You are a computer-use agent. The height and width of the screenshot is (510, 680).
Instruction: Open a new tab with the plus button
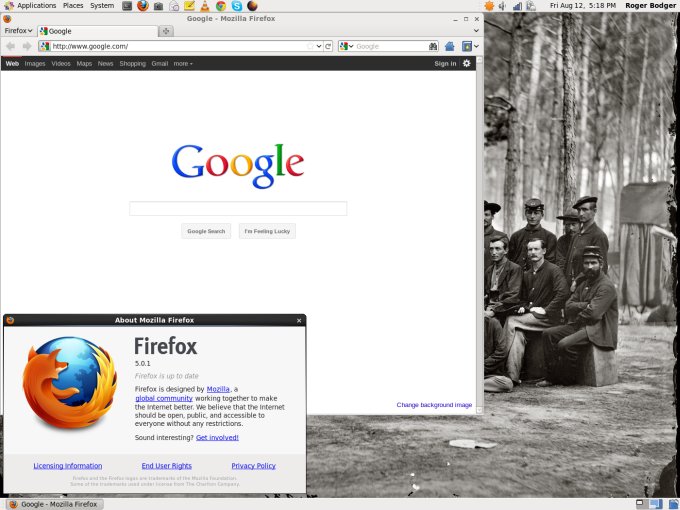tap(166, 31)
